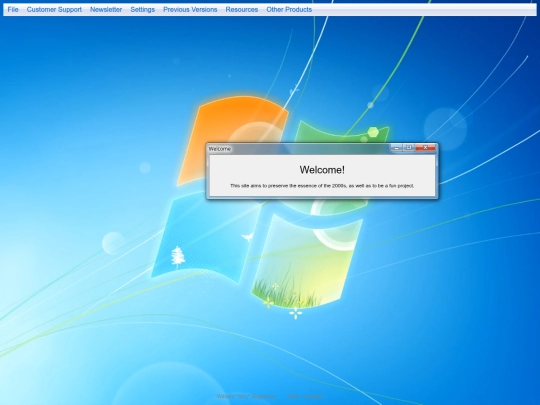Click the 'Welcome!' heading
Viewport: 540px width, 405px height.
322,170
